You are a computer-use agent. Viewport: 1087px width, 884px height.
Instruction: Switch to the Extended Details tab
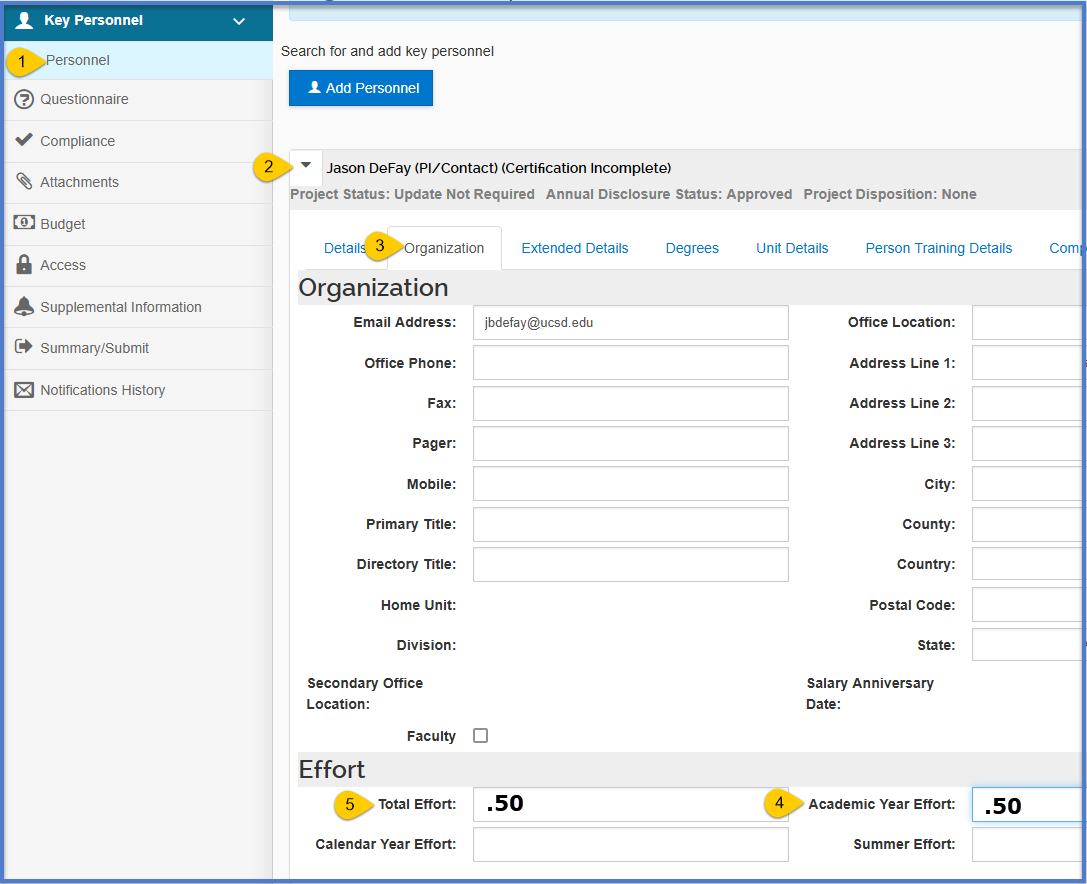574,248
